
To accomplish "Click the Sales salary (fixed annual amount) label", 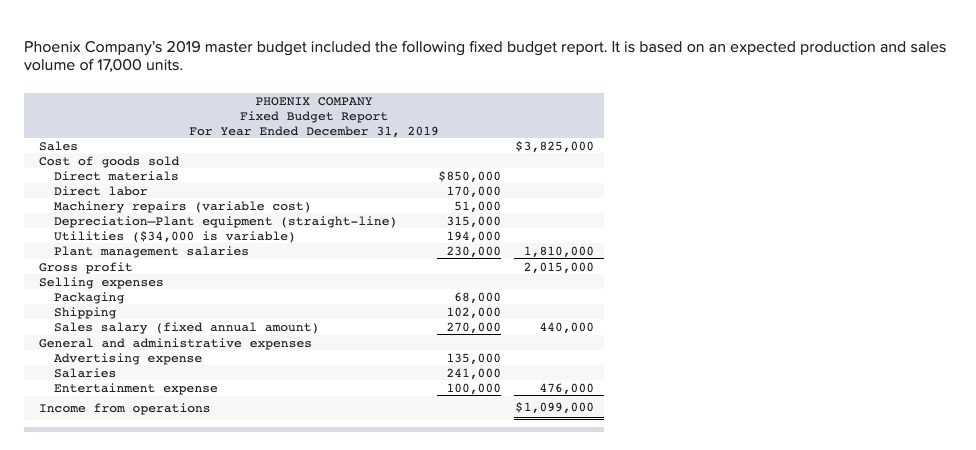I will (186, 327).
